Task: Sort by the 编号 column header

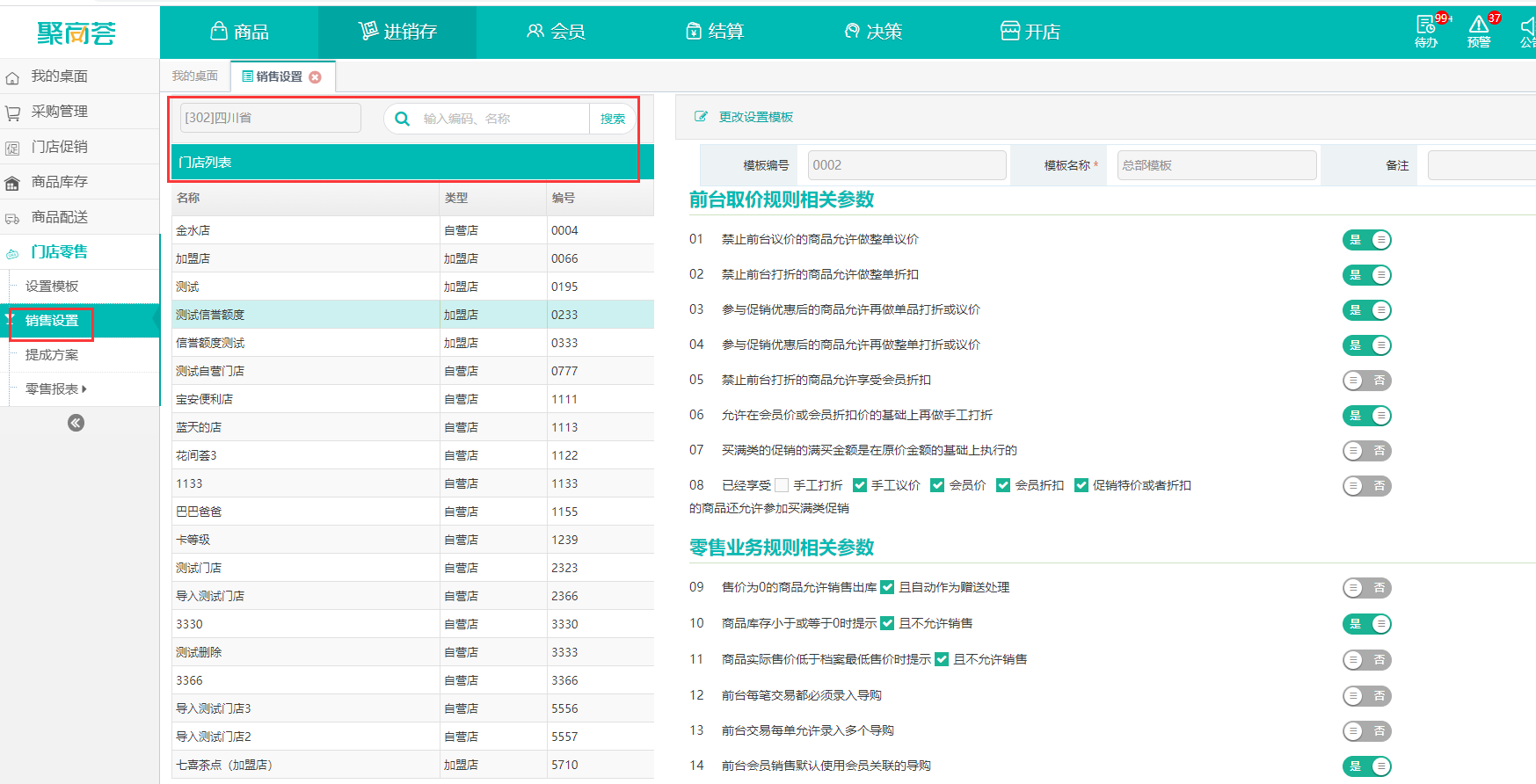Action: click(601, 198)
